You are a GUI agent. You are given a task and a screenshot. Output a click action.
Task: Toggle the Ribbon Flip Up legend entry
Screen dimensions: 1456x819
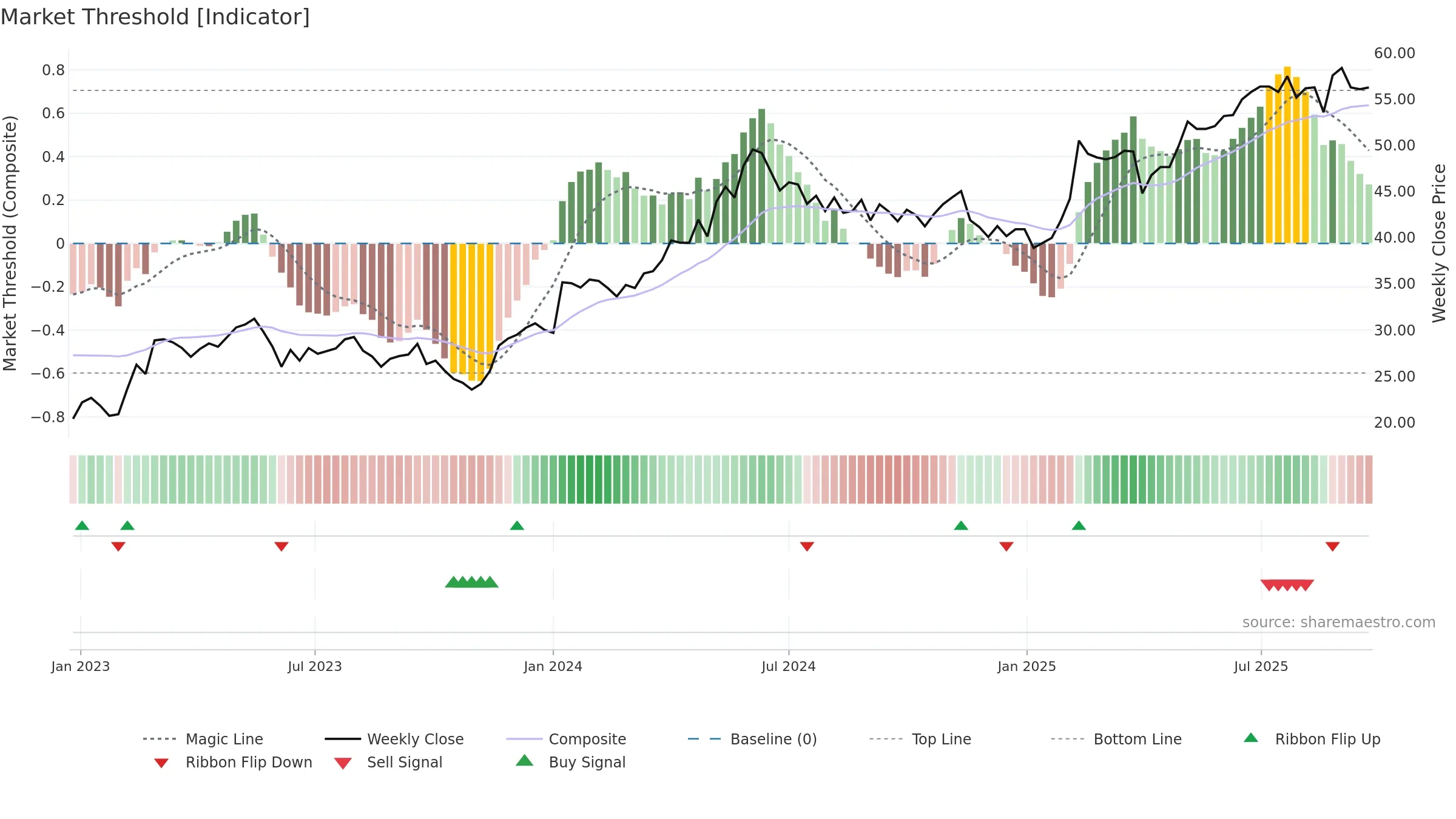pyautogui.click(x=1312, y=739)
